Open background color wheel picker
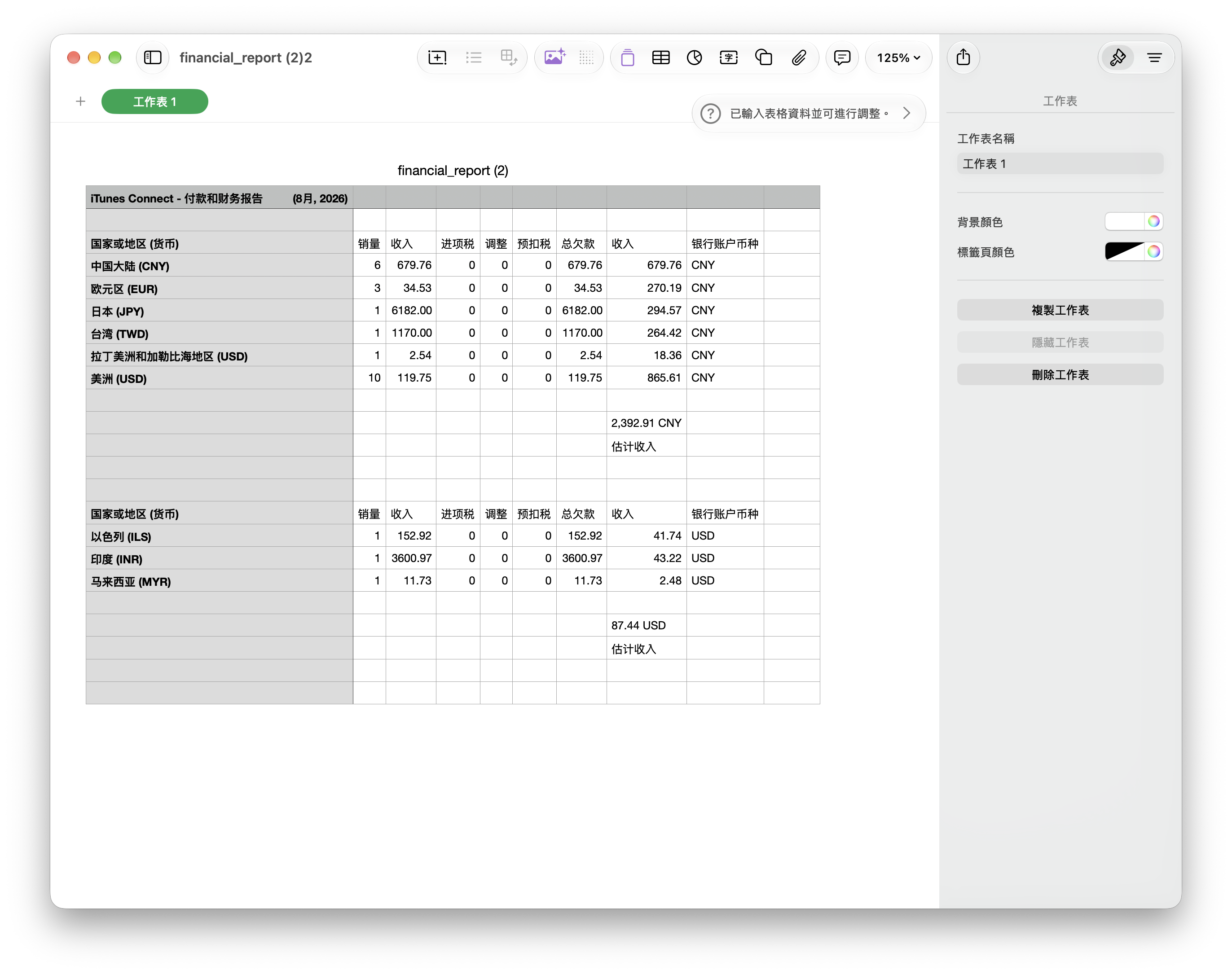Viewport: 1232px width, 975px height. [1153, 221]
